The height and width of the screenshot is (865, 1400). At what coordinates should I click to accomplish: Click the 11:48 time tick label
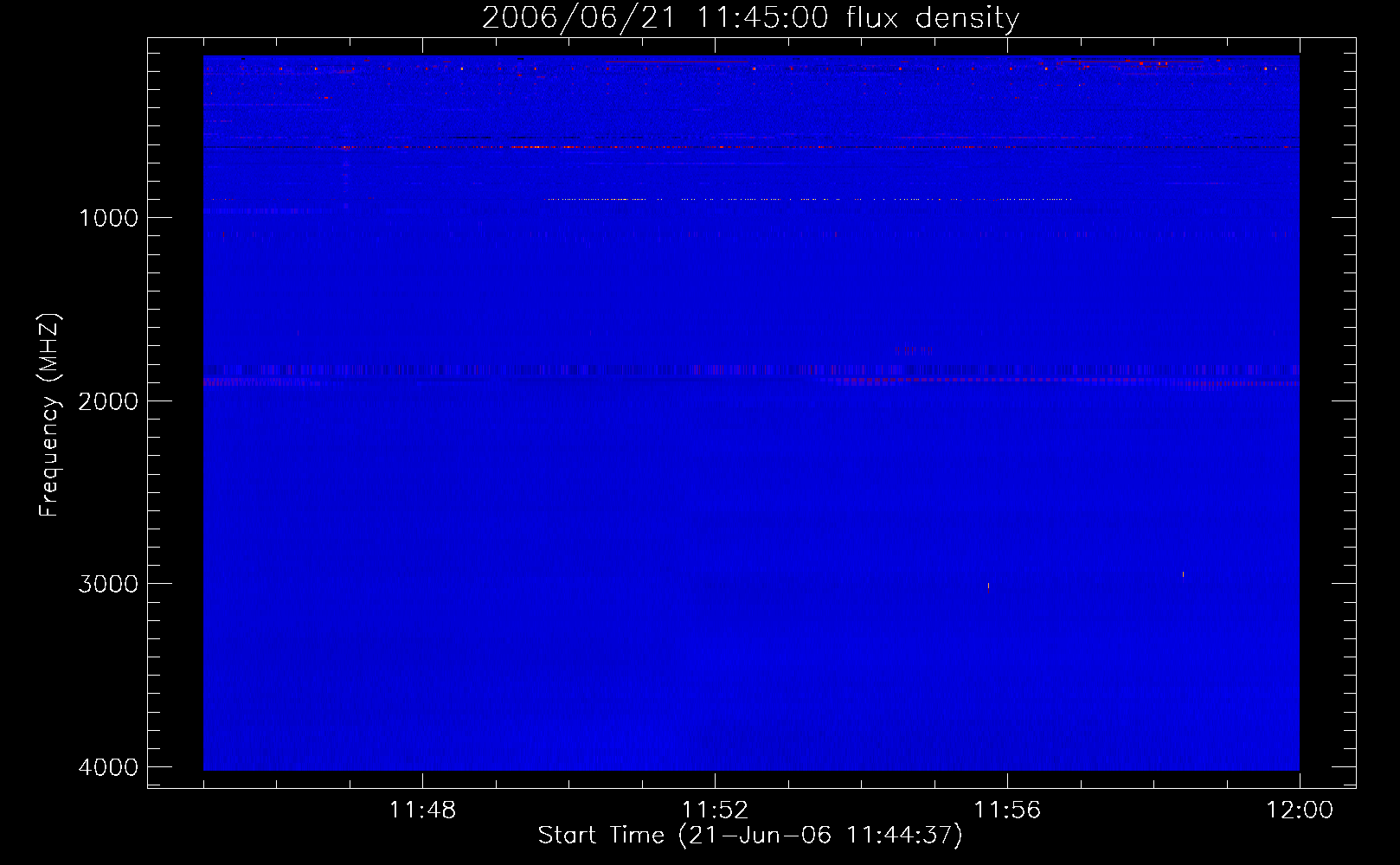pyautogui.click(x=422, y=811)
